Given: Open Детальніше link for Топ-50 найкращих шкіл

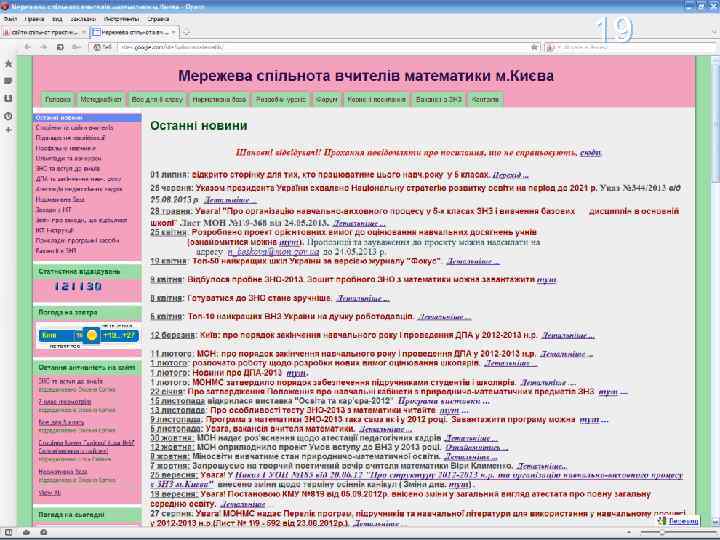Looking at the screenshot, I should tap(473, 261).
